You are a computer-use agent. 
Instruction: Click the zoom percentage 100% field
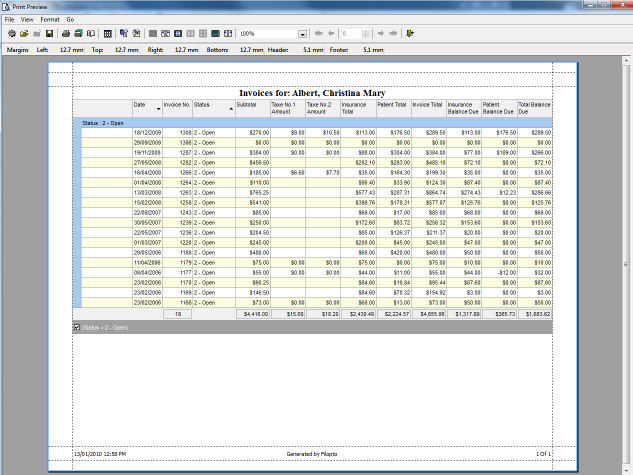[x=268, y=34]
